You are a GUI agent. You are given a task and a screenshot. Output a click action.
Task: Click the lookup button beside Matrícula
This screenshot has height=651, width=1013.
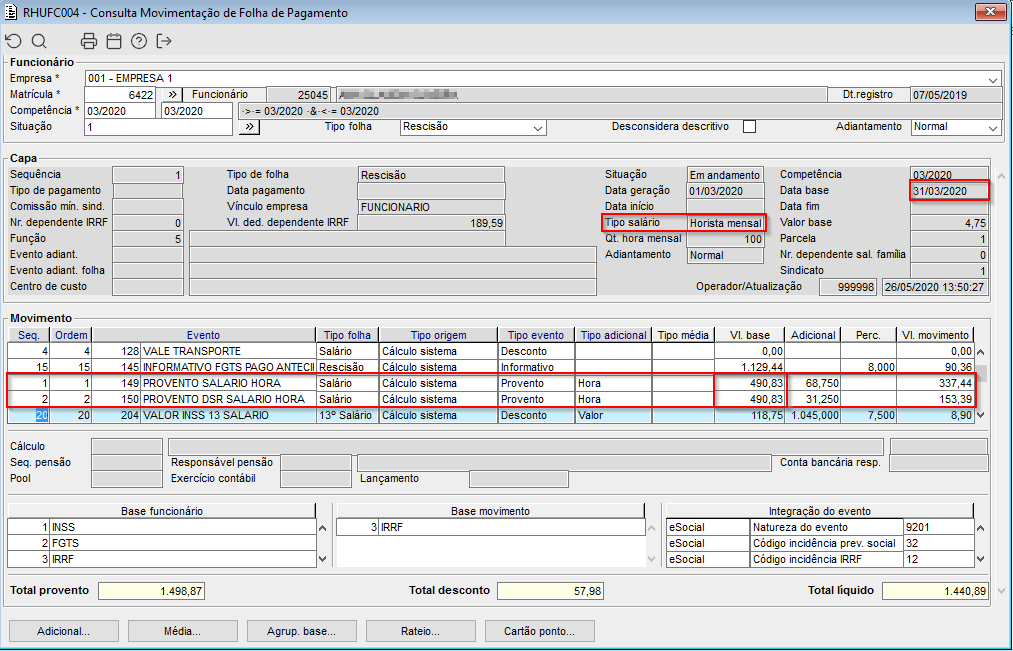pyautogui.click(x=171, y=95)
